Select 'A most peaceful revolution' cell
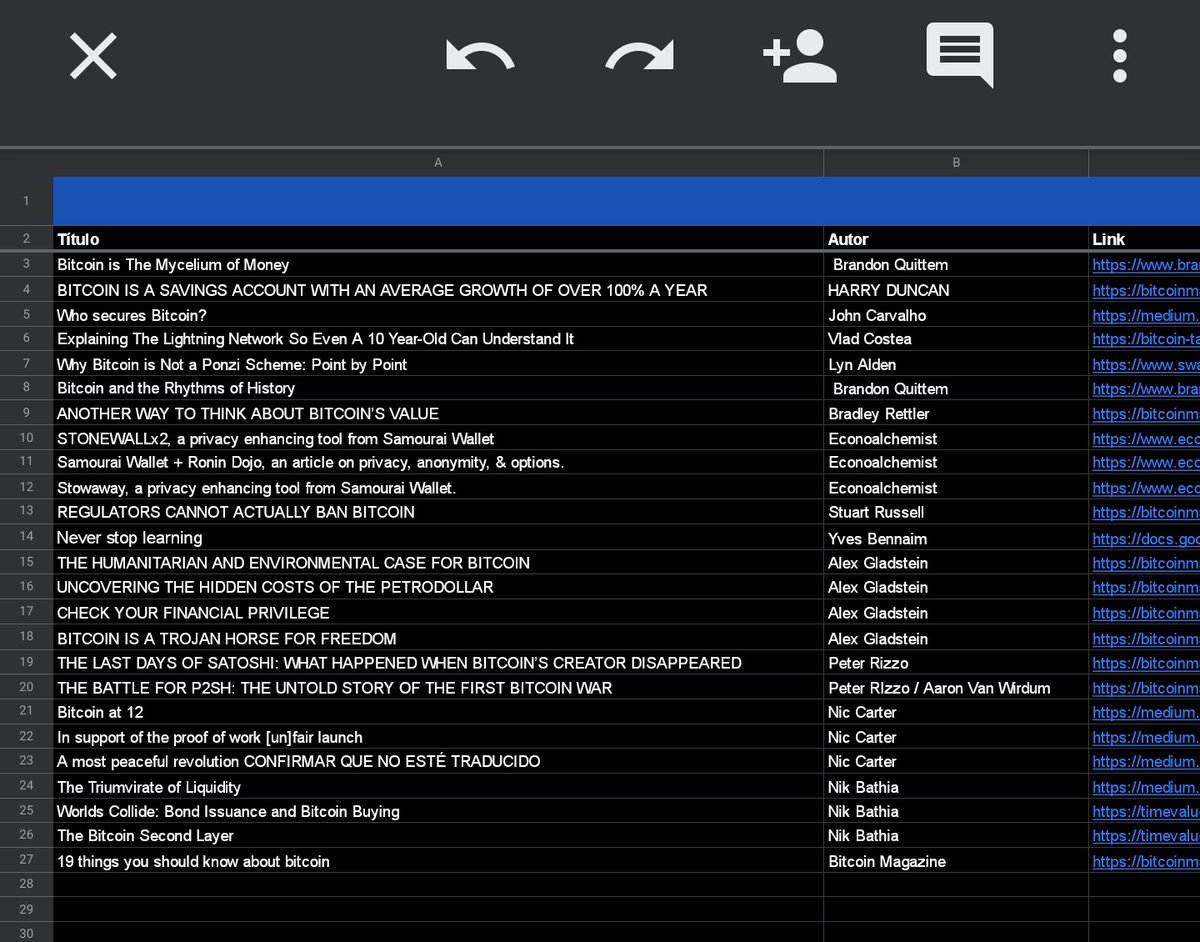This screenshot has height=942, width=1200. 438,761
